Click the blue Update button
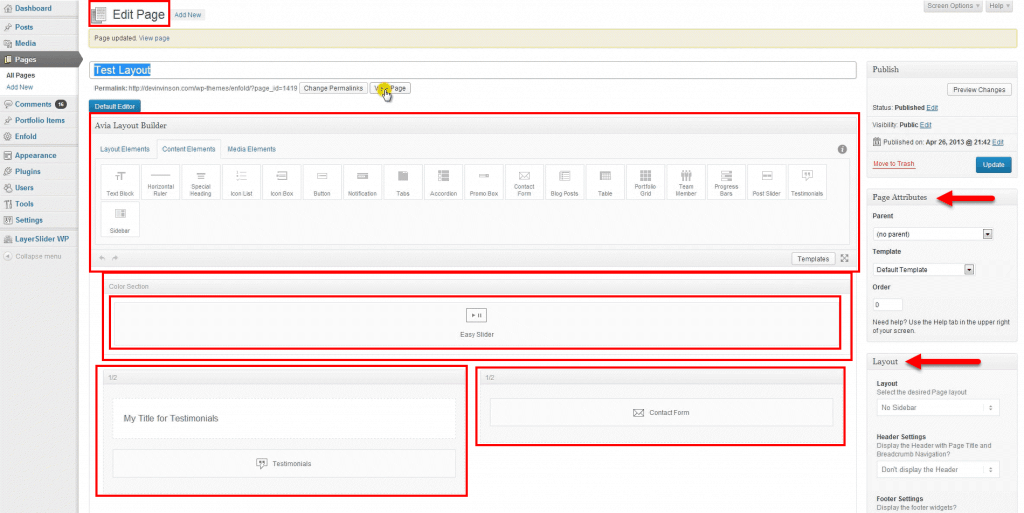Viewport: 1024px width, 513px height. coord(992,165)
